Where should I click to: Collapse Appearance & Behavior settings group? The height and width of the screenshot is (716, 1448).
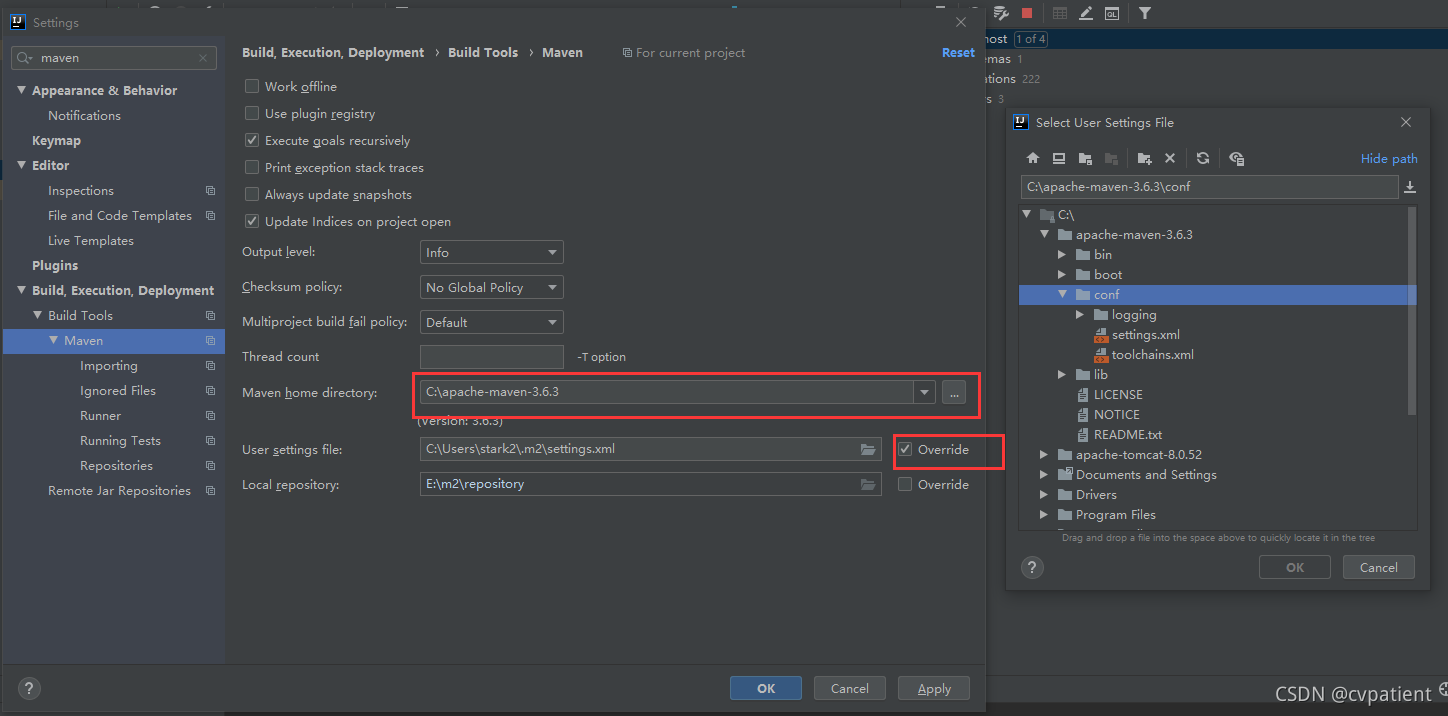pyautogui.click(x=22, y=90)
